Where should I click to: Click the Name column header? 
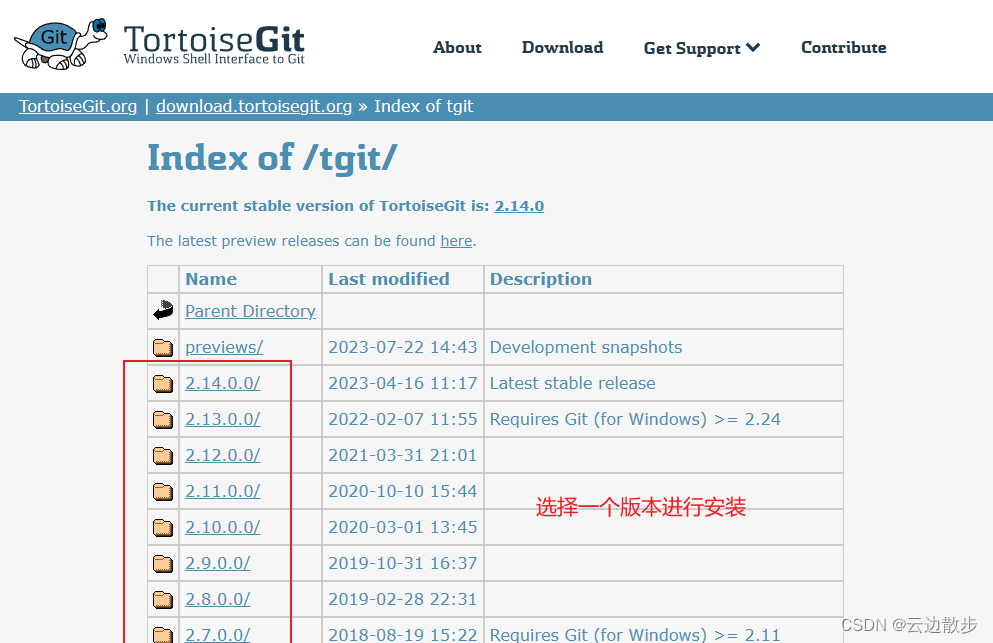(211, 279)
